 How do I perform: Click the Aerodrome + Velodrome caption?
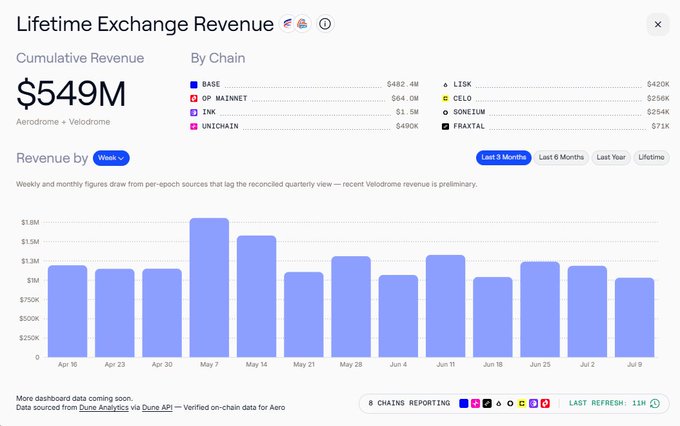[x=63, y=122]
